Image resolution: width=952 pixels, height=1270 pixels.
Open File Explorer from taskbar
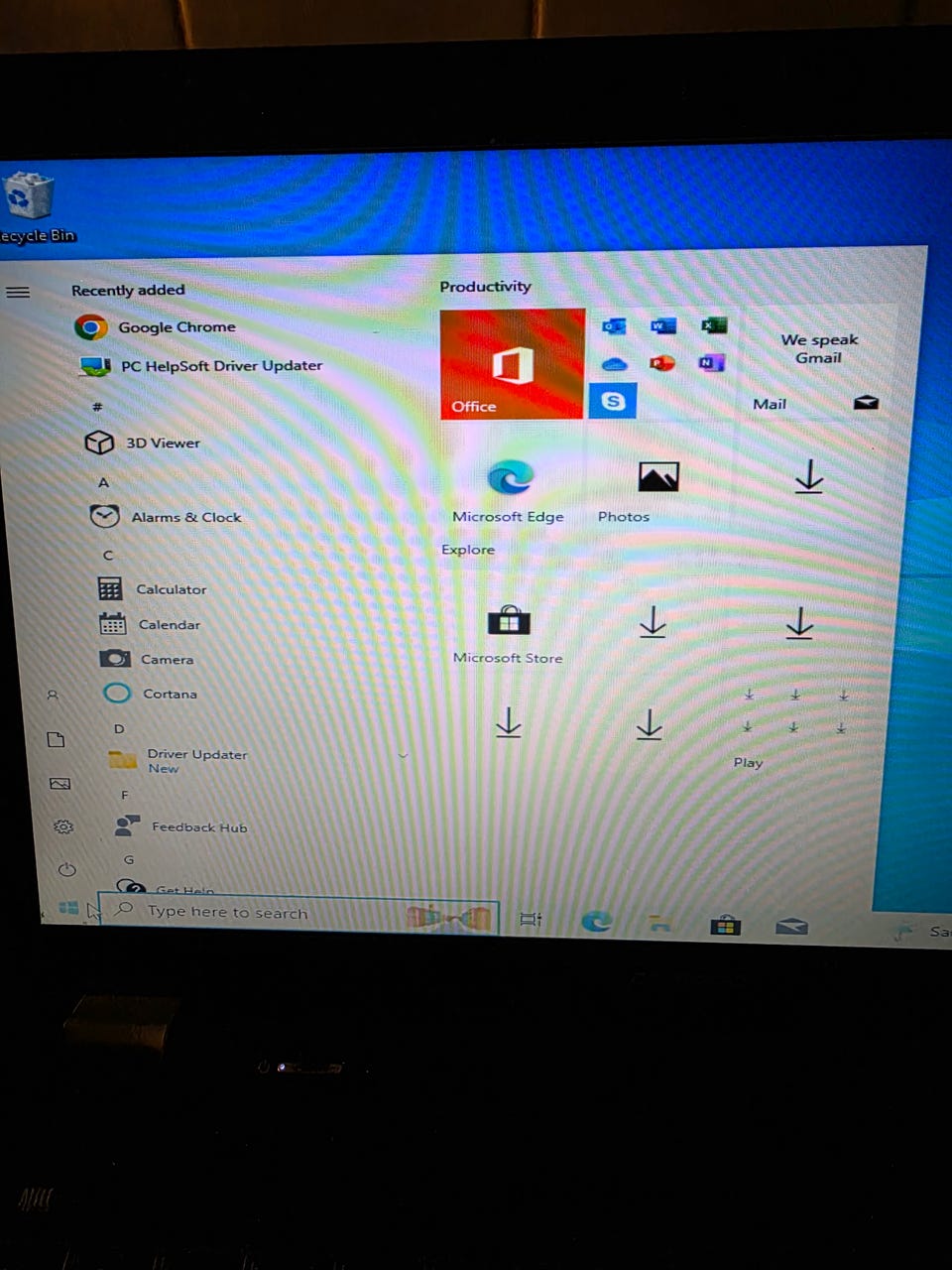[658, 924]
